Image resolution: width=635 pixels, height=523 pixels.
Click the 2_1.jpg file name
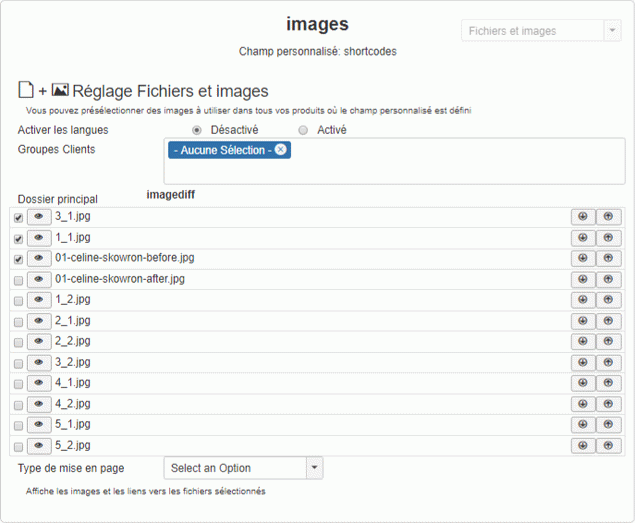[x=72, y=321]
